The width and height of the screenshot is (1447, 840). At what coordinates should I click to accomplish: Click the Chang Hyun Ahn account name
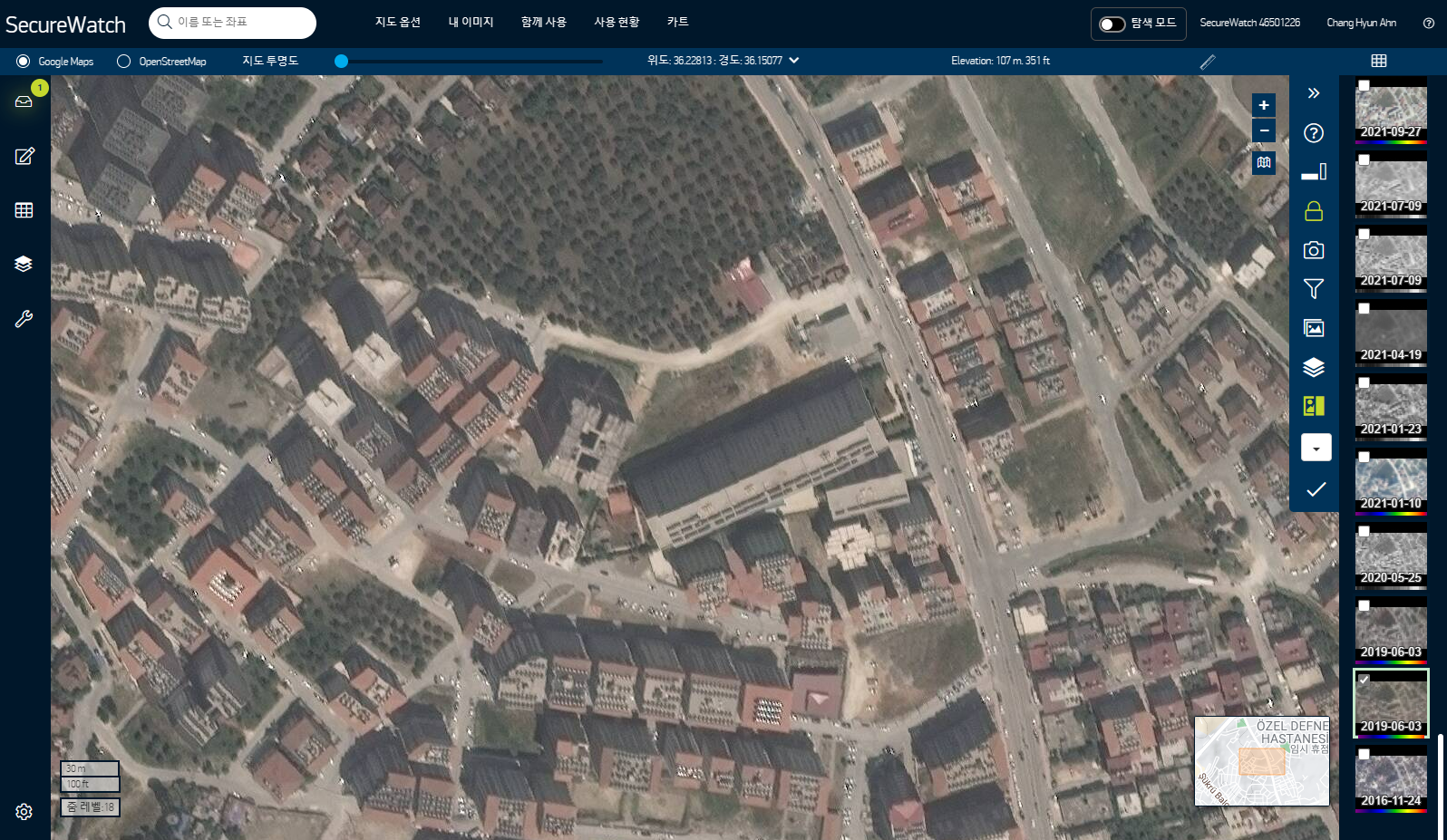click(x=1361, y=23)
